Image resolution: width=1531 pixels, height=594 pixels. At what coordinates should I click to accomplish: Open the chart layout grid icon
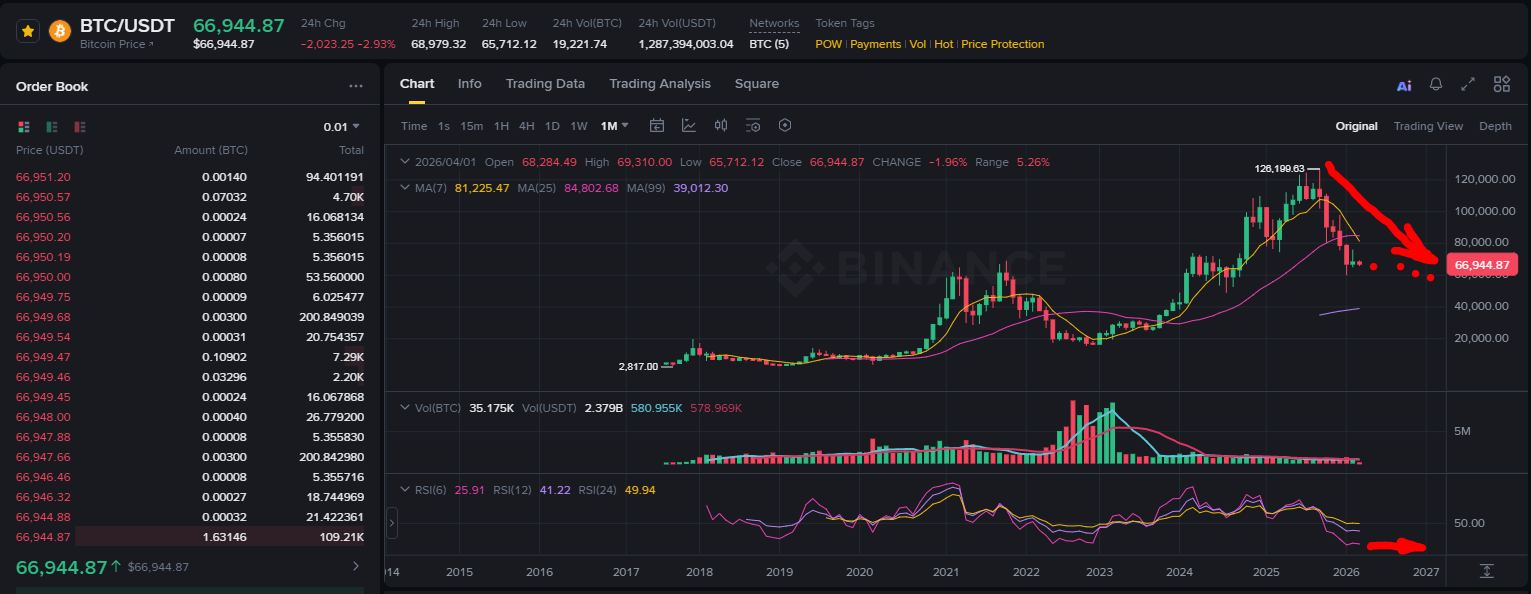click(x=1501, y=85)
